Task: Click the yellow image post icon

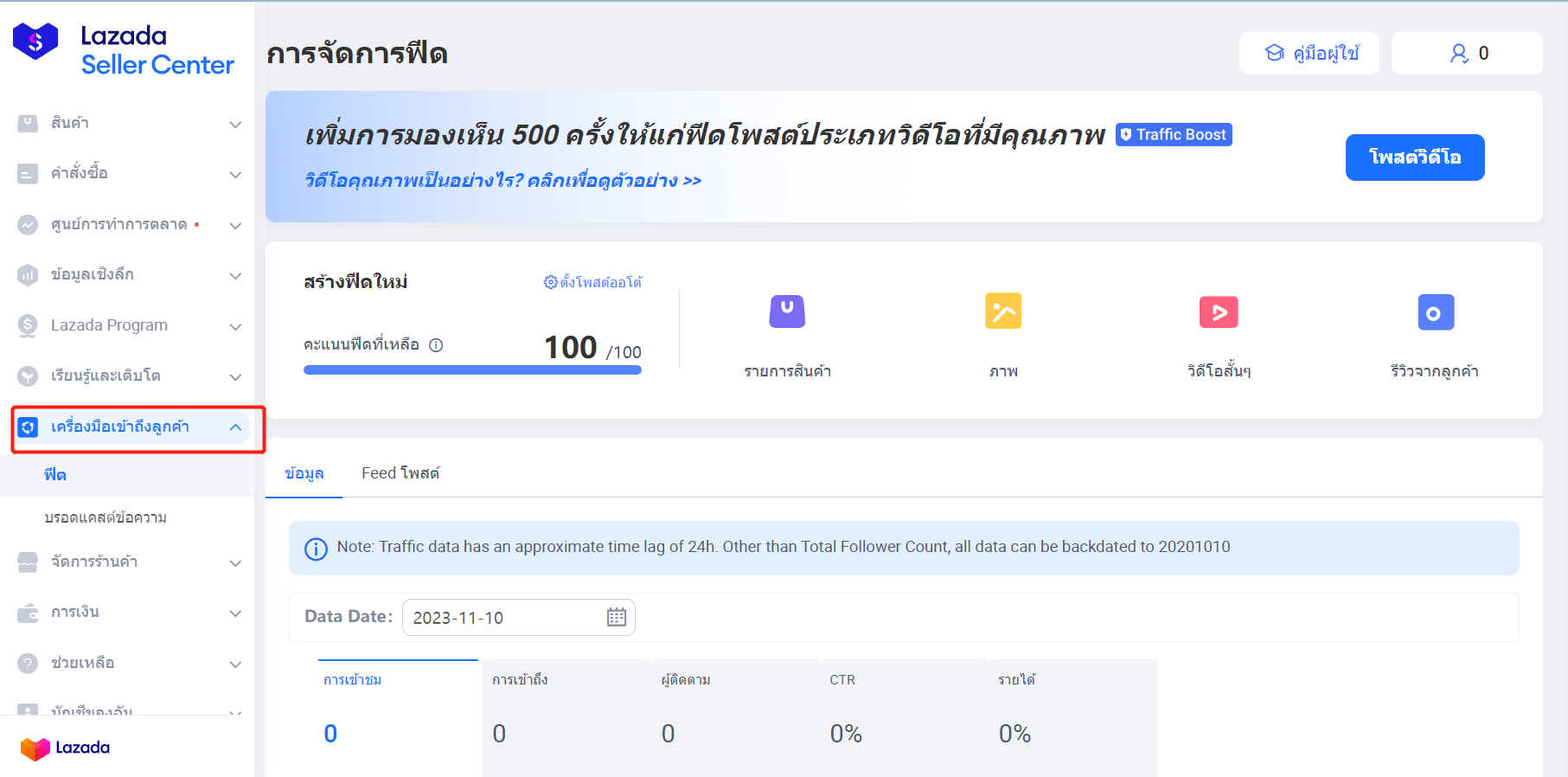Action: pyautogui.click(x=1002, y=311)
